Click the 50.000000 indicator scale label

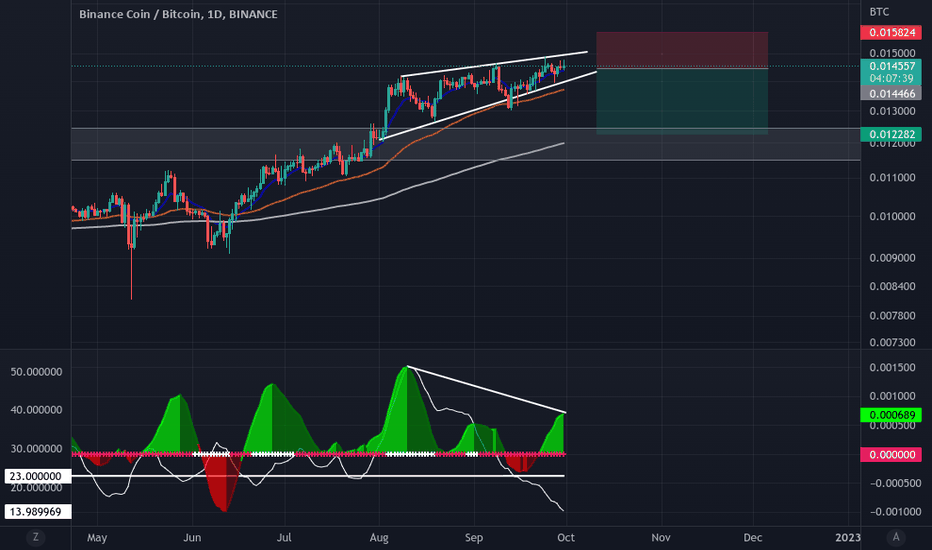pos(36,372)
